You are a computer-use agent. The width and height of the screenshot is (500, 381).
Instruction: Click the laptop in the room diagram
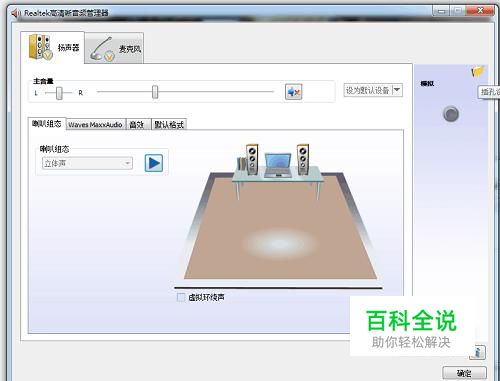click(278, 165)
